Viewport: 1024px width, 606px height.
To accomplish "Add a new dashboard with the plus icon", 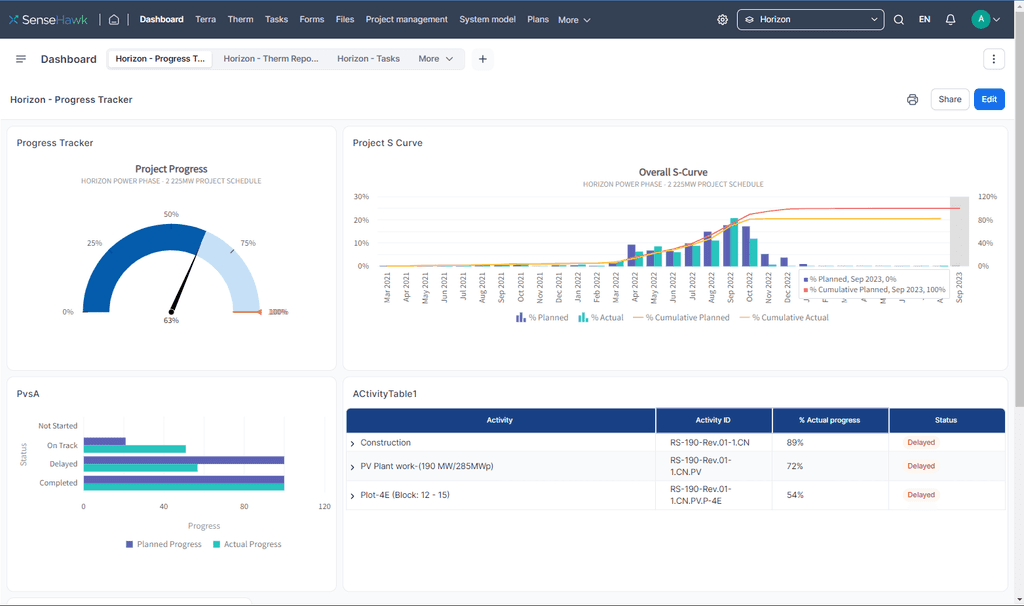I will [x=483, y=59].
